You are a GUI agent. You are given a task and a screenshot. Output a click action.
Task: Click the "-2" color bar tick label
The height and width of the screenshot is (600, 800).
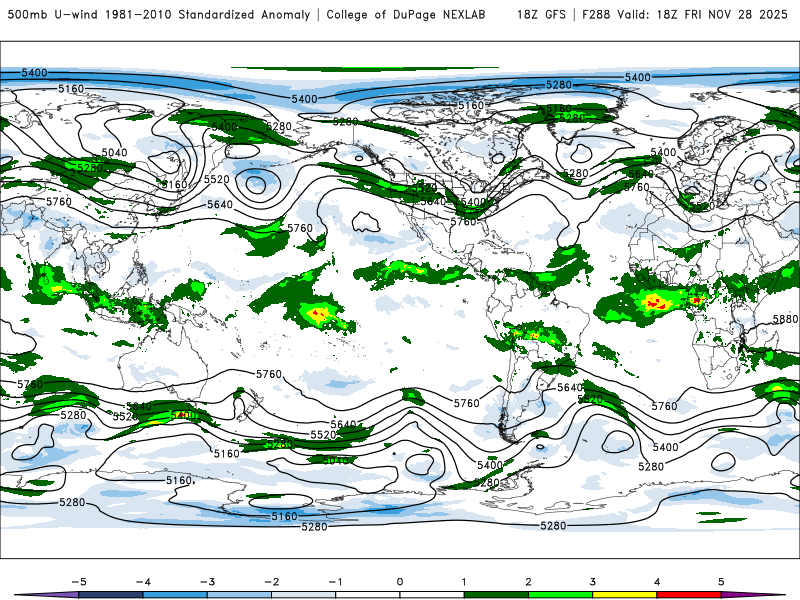(271, 582)
